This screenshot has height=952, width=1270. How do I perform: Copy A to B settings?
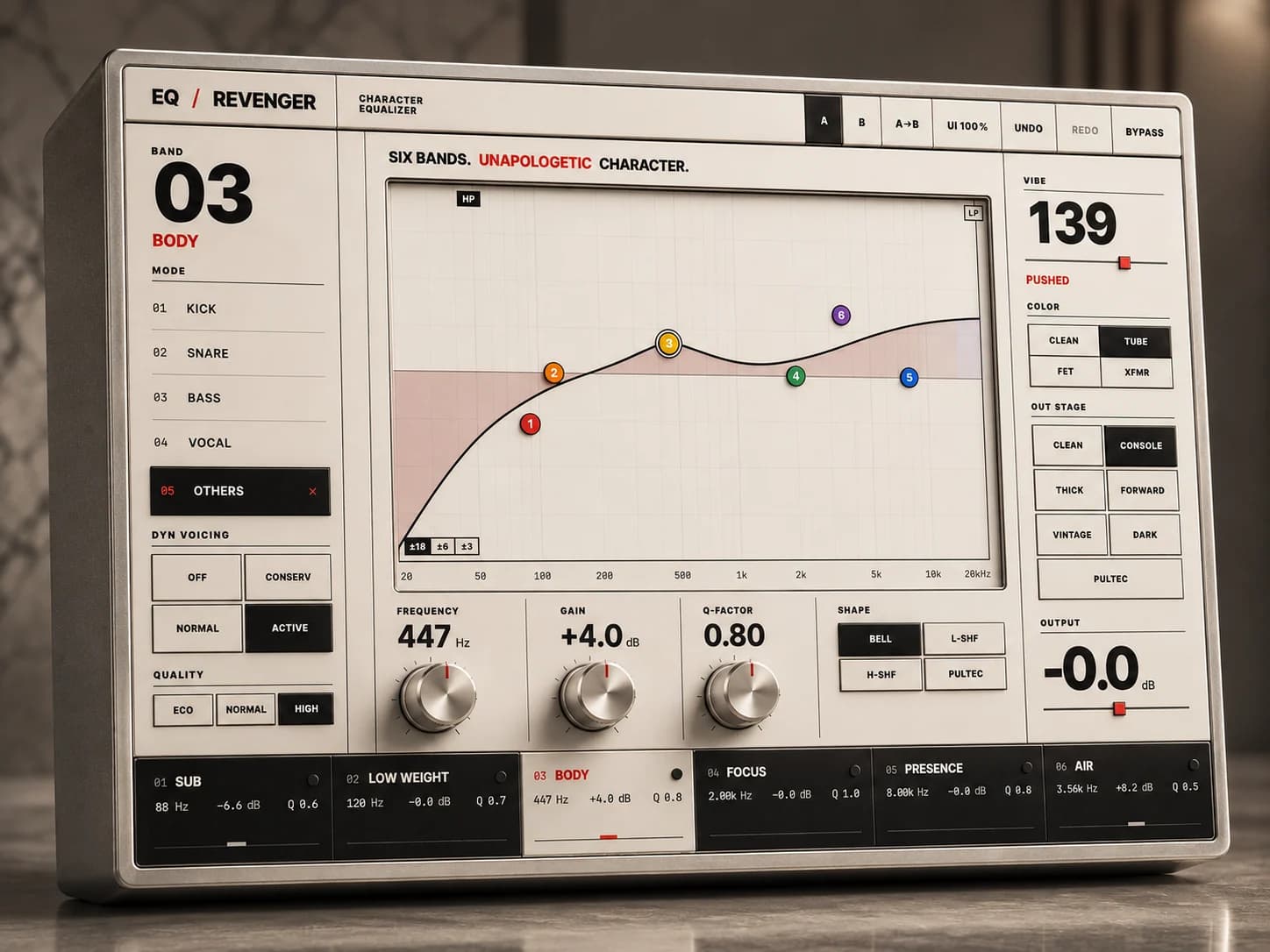click(907, 124)
